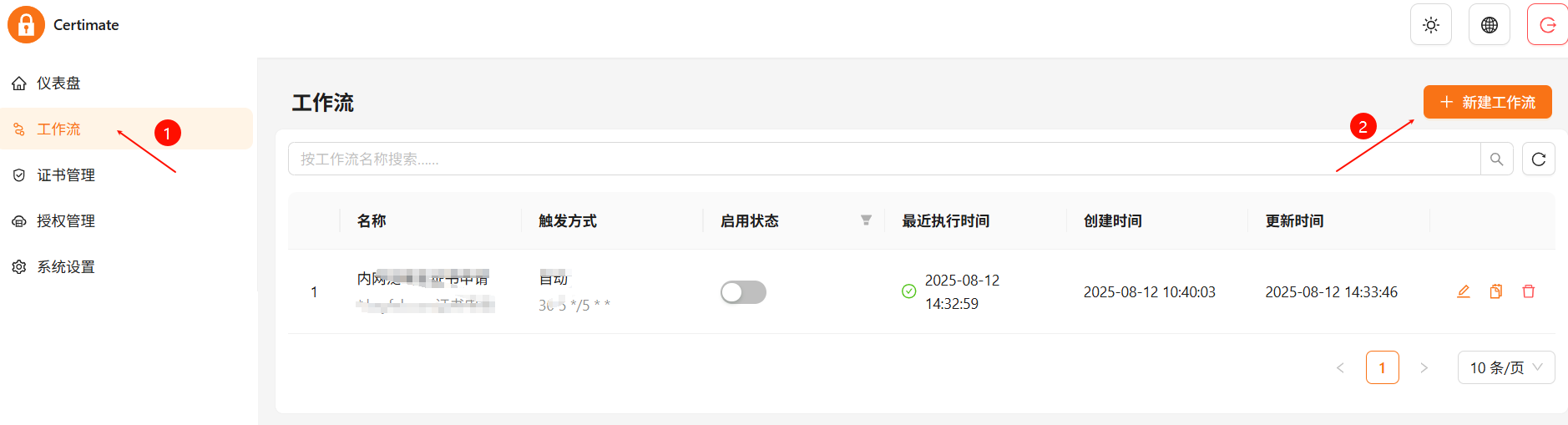Click the Certimate lock logo
The height and width of the screenshot is (425, 1568).
(x=26, y=24)
